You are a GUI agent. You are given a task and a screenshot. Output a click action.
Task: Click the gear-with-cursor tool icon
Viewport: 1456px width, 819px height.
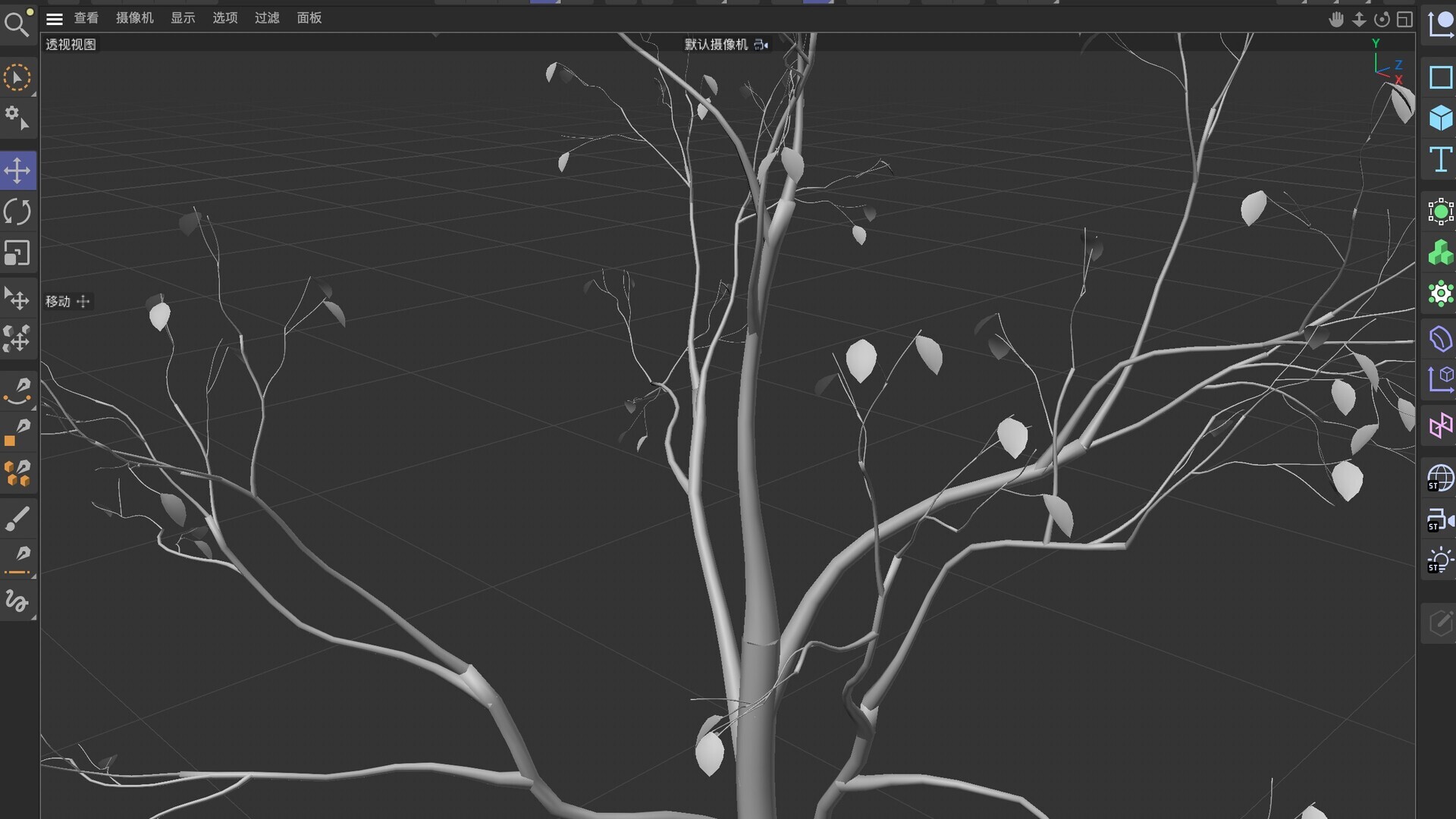pos(17,118)
